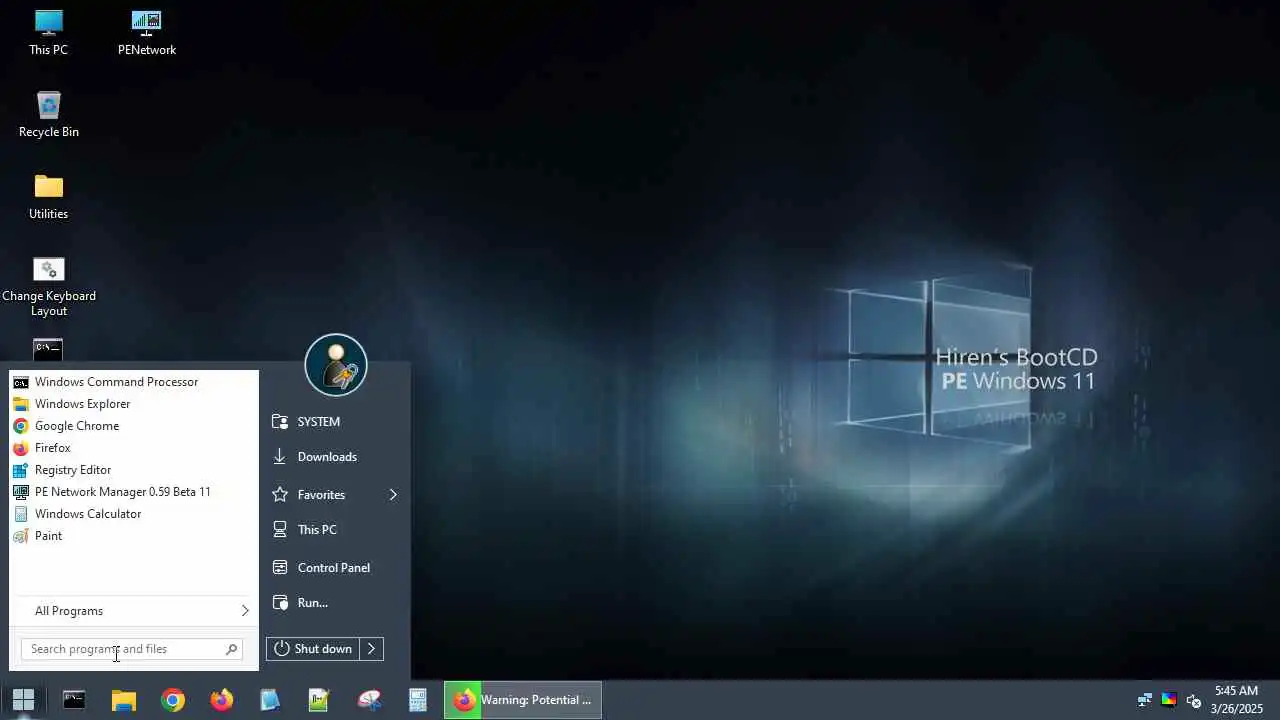This screenshot has width=1280, height=720.
Task: Launch Firefox from the Start menu program list
Action: (x=133, y=448)
